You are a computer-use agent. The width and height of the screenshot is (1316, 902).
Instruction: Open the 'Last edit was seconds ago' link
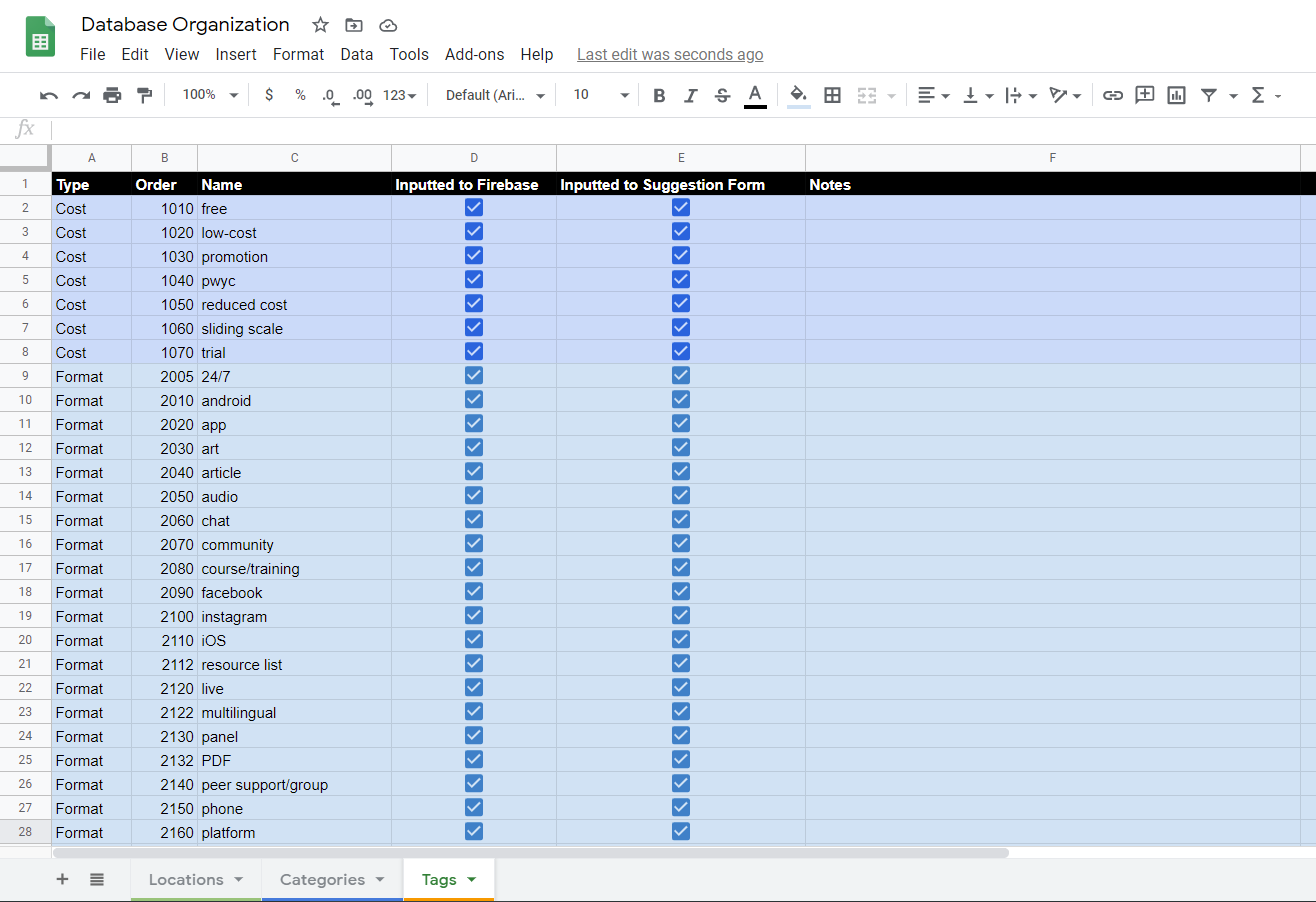670,54
